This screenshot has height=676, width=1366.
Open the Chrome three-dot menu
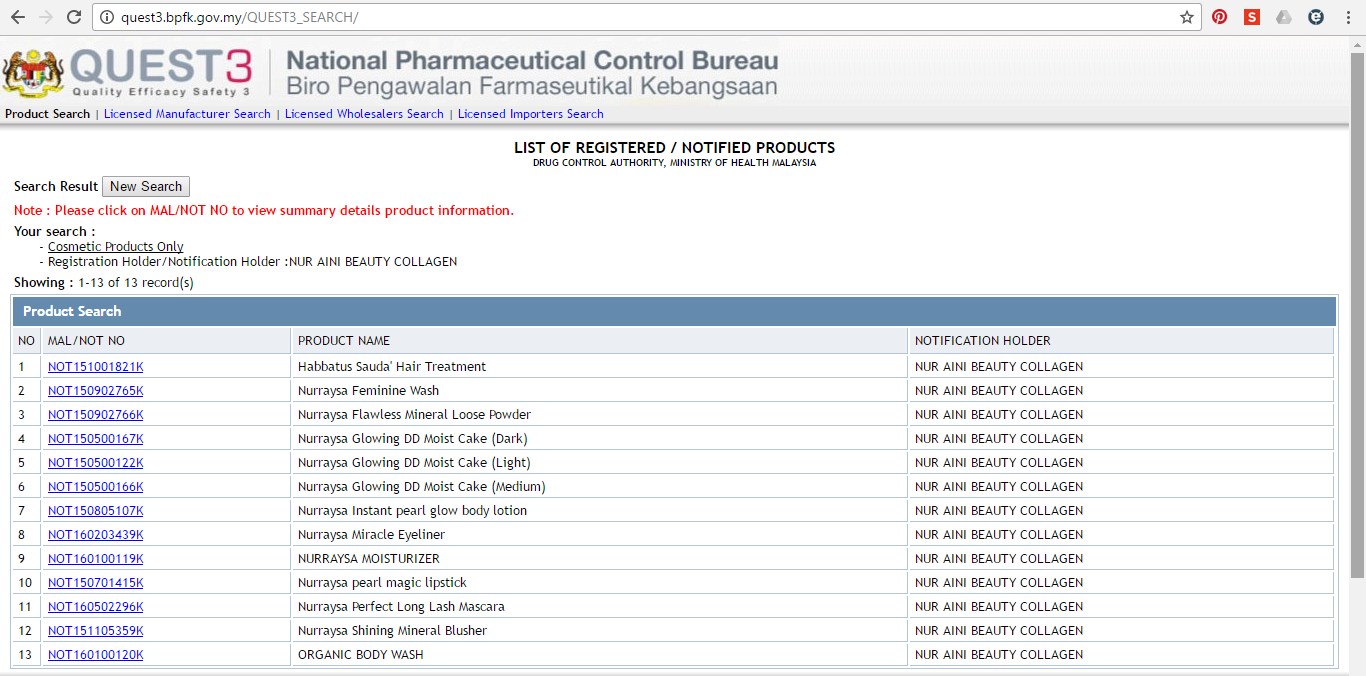coord(1348,17)
